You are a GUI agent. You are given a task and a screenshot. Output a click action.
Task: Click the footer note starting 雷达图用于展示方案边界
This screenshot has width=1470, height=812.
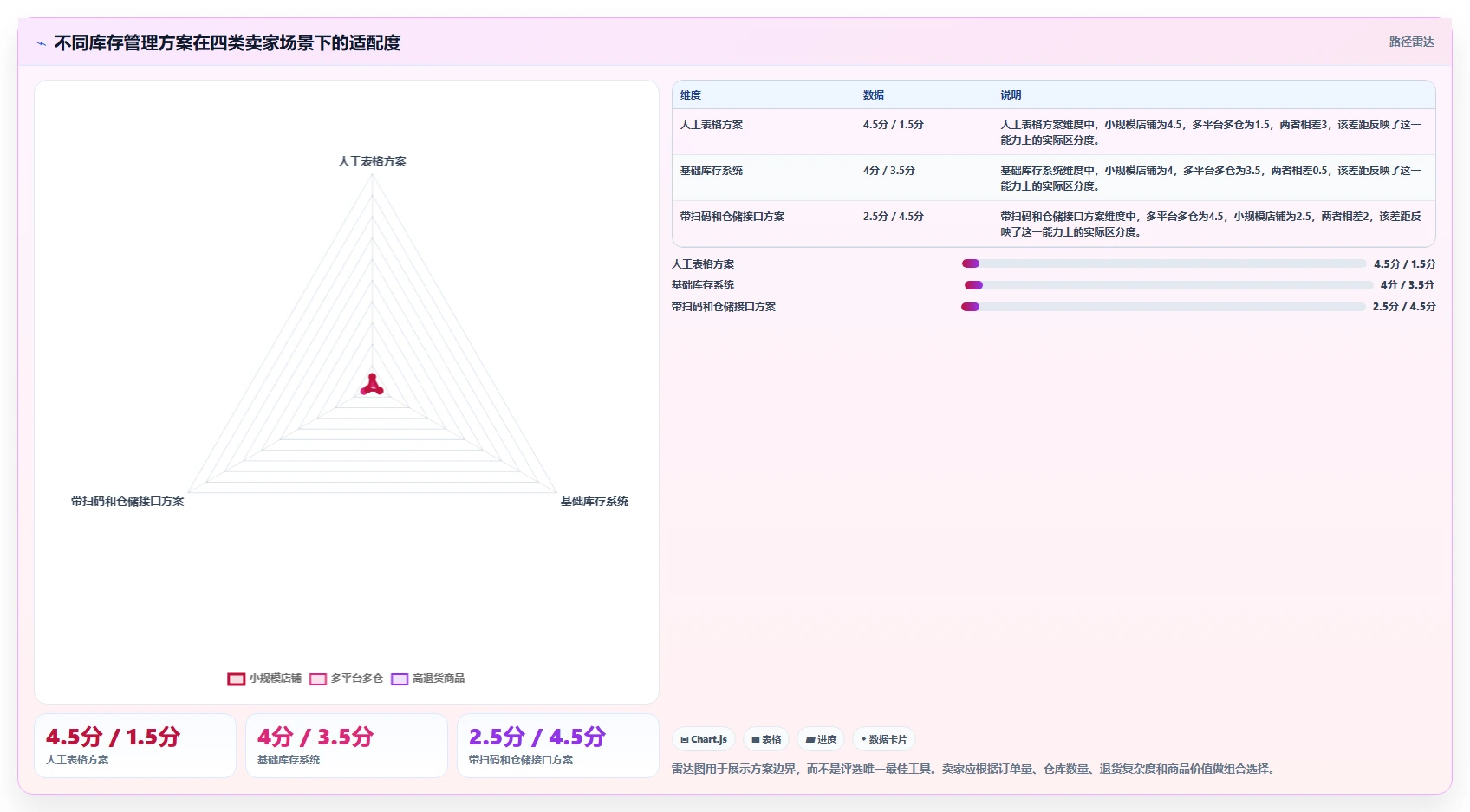(x=975, y=769)
